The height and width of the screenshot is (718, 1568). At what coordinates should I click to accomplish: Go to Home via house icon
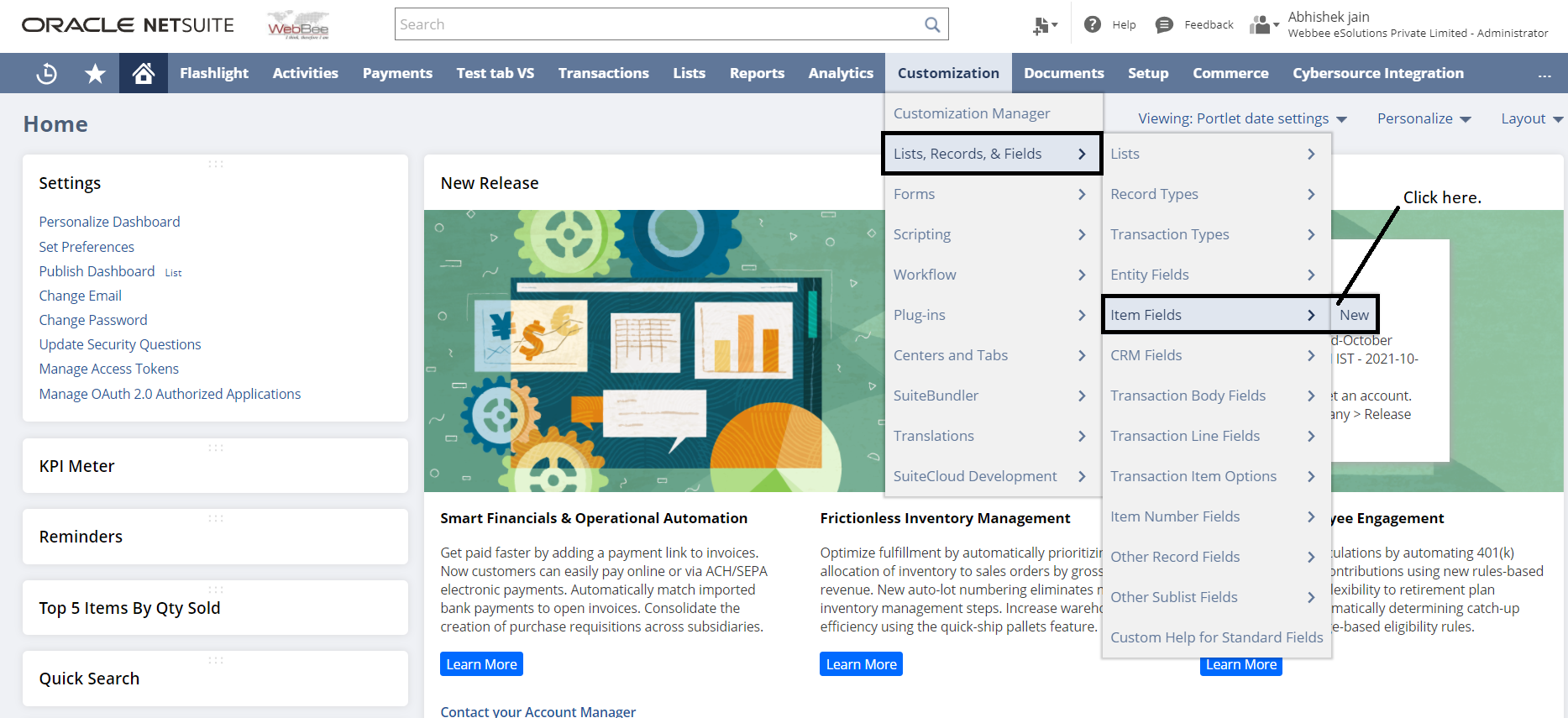[144, 74]
